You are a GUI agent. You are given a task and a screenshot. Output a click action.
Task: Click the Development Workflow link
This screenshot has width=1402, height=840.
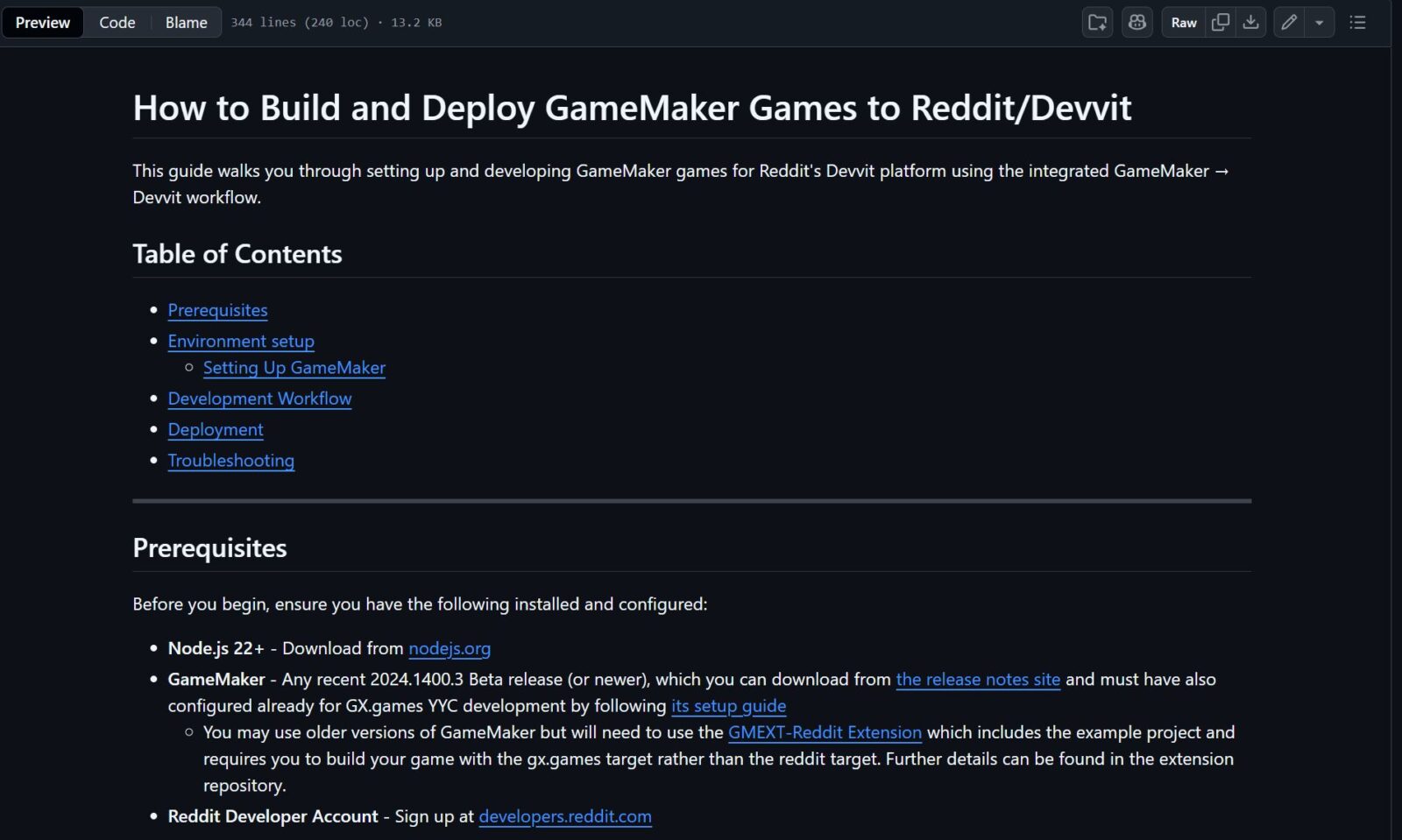(259, 399)
